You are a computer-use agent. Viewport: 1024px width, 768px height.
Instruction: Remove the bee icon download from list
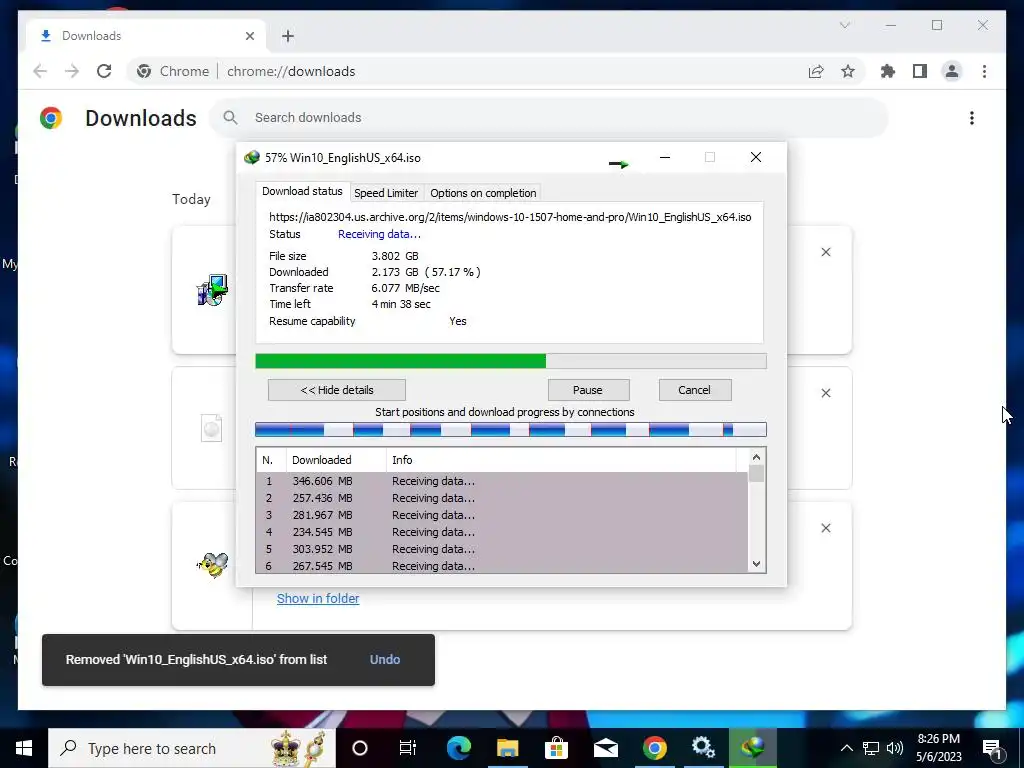pos(825,528)
